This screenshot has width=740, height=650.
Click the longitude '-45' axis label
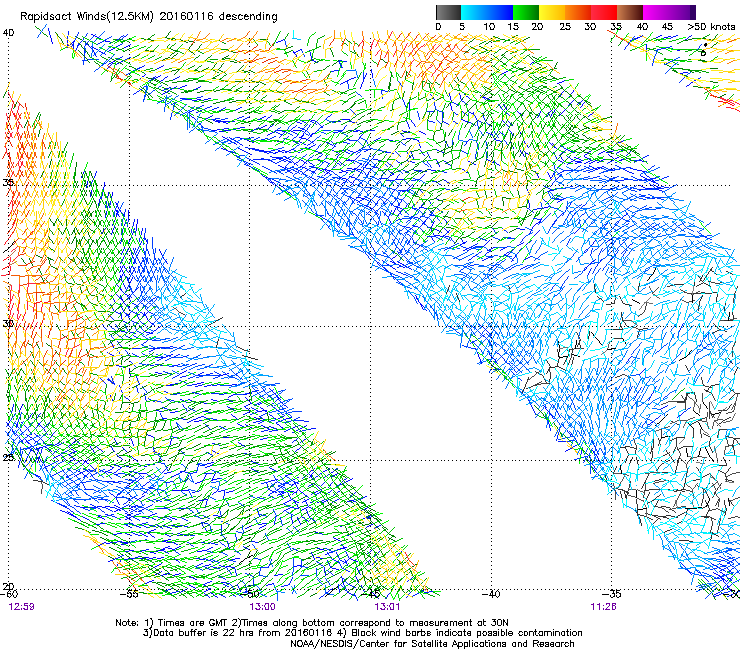(371, 594)
